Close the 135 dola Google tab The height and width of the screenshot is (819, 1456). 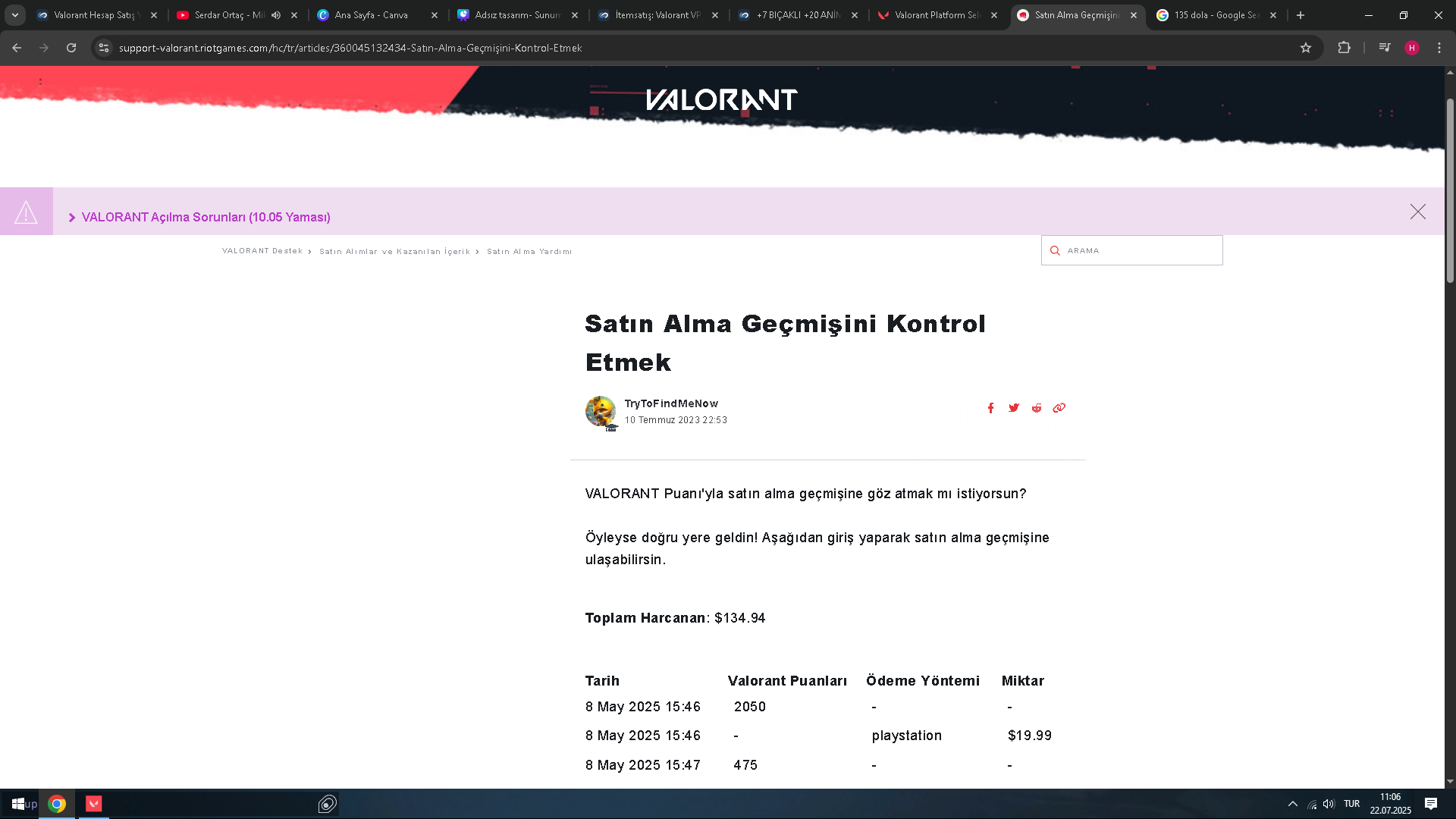click(x=1273, y=15)
